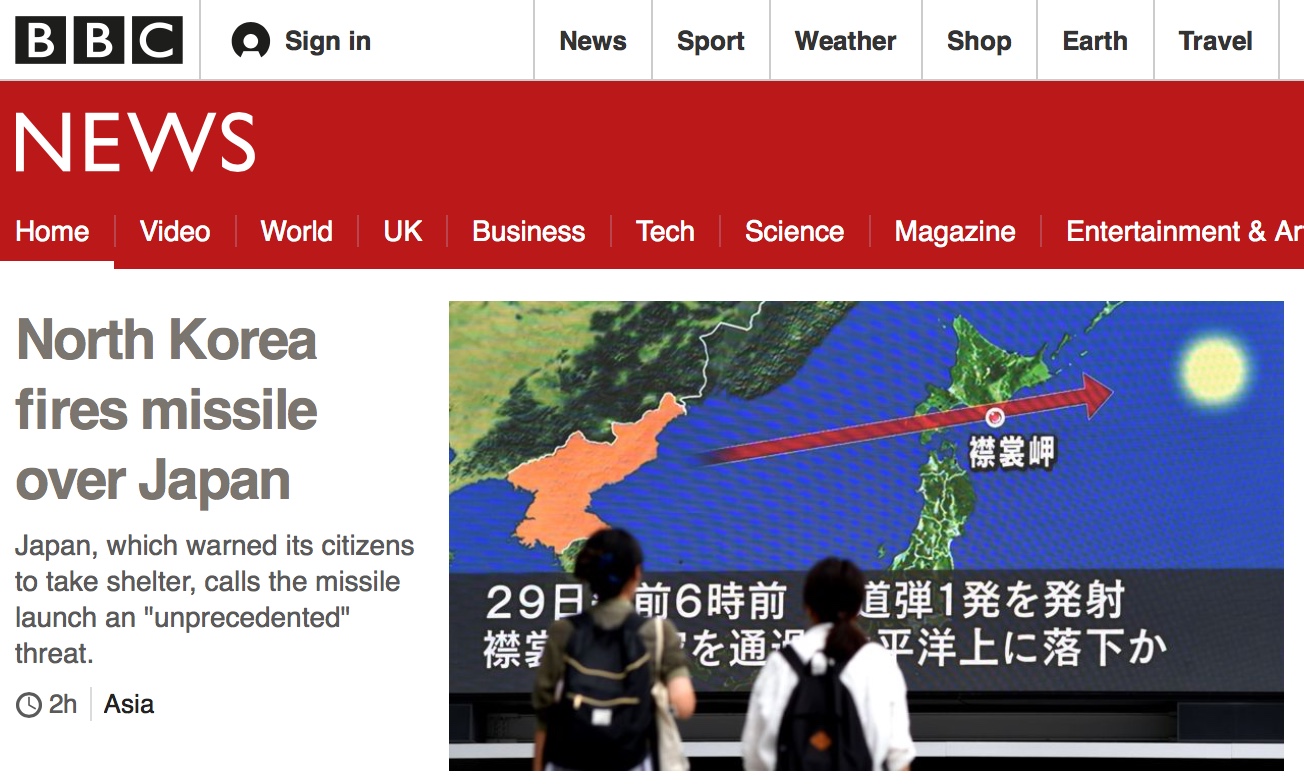Switch to the Video tab
The width and height of the screenshot is (1304, 784).
[x=175, y=232]
